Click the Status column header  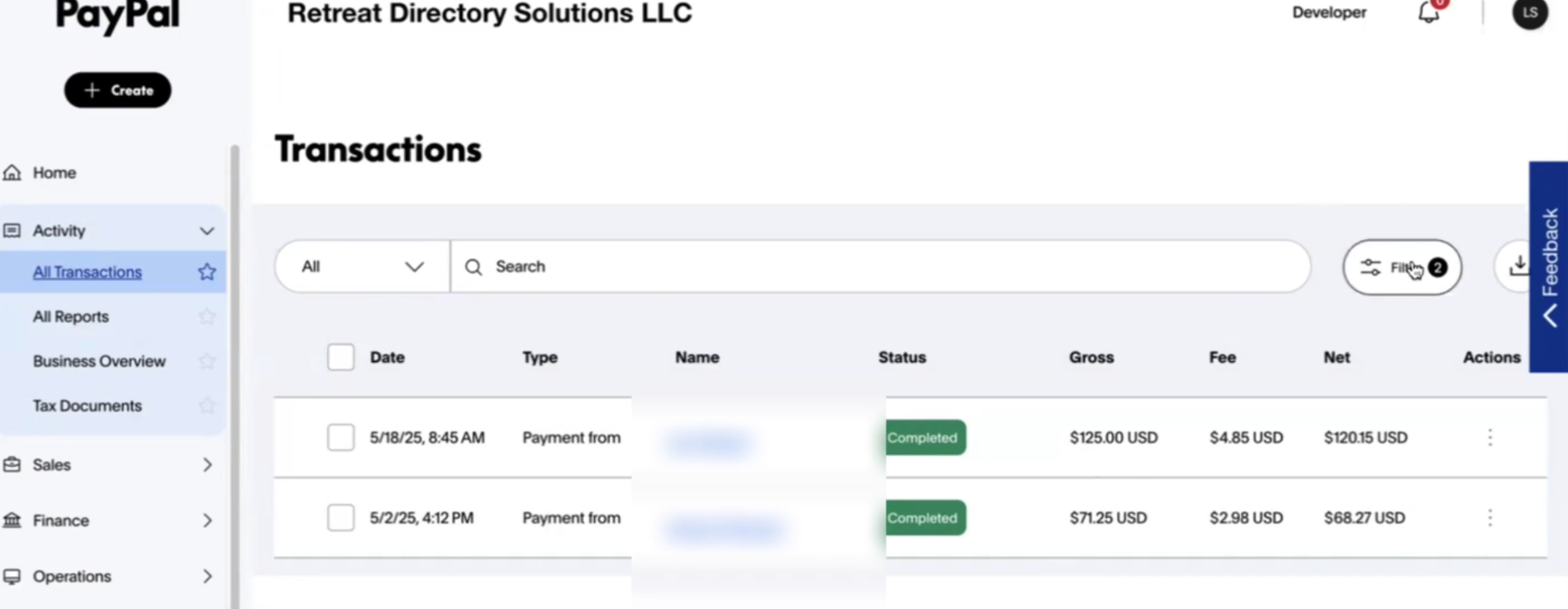point(902,358)
